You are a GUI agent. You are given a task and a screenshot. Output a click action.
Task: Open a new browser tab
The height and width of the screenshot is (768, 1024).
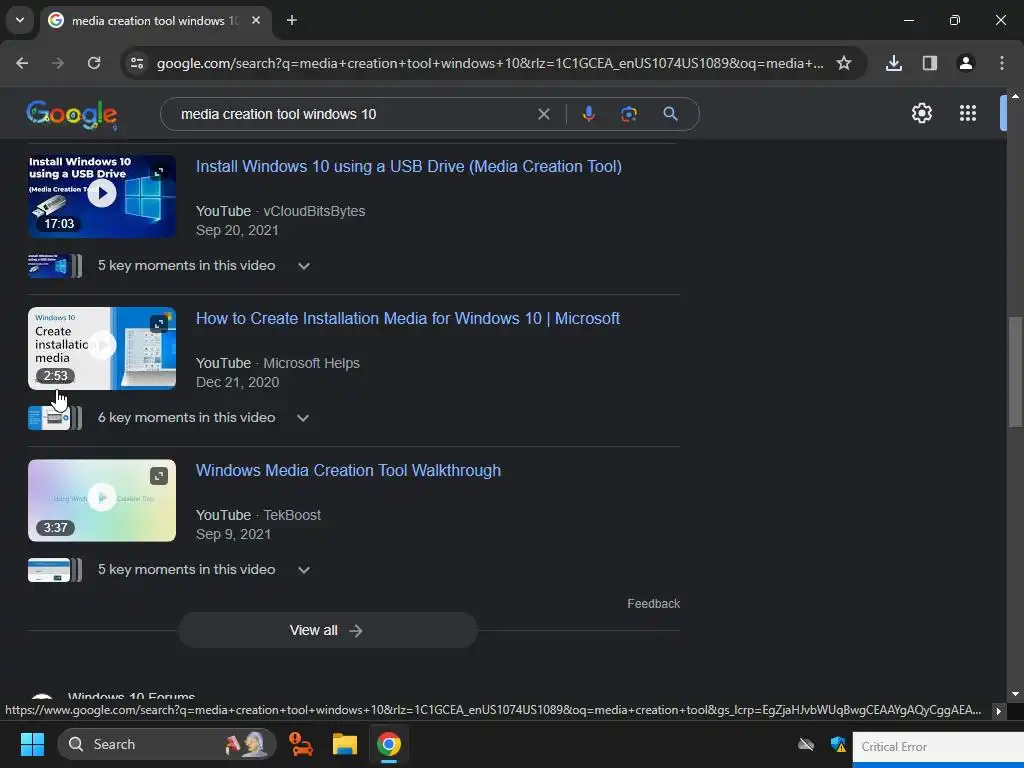[x=292, y=20]
